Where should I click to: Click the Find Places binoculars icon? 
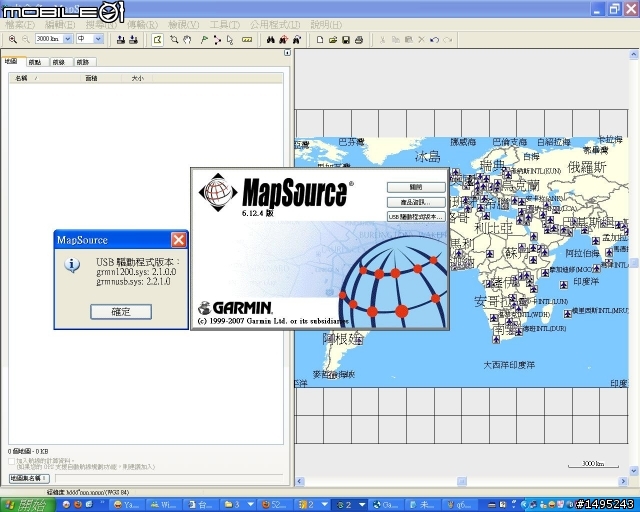click(x=270, y=40)
